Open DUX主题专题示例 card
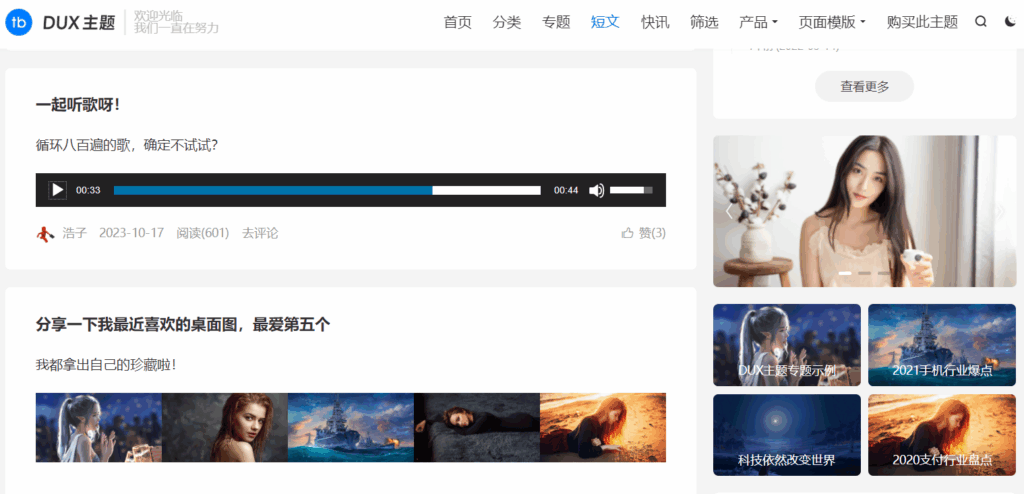This screenshot has width=1024, height=494. click(787, 345)
